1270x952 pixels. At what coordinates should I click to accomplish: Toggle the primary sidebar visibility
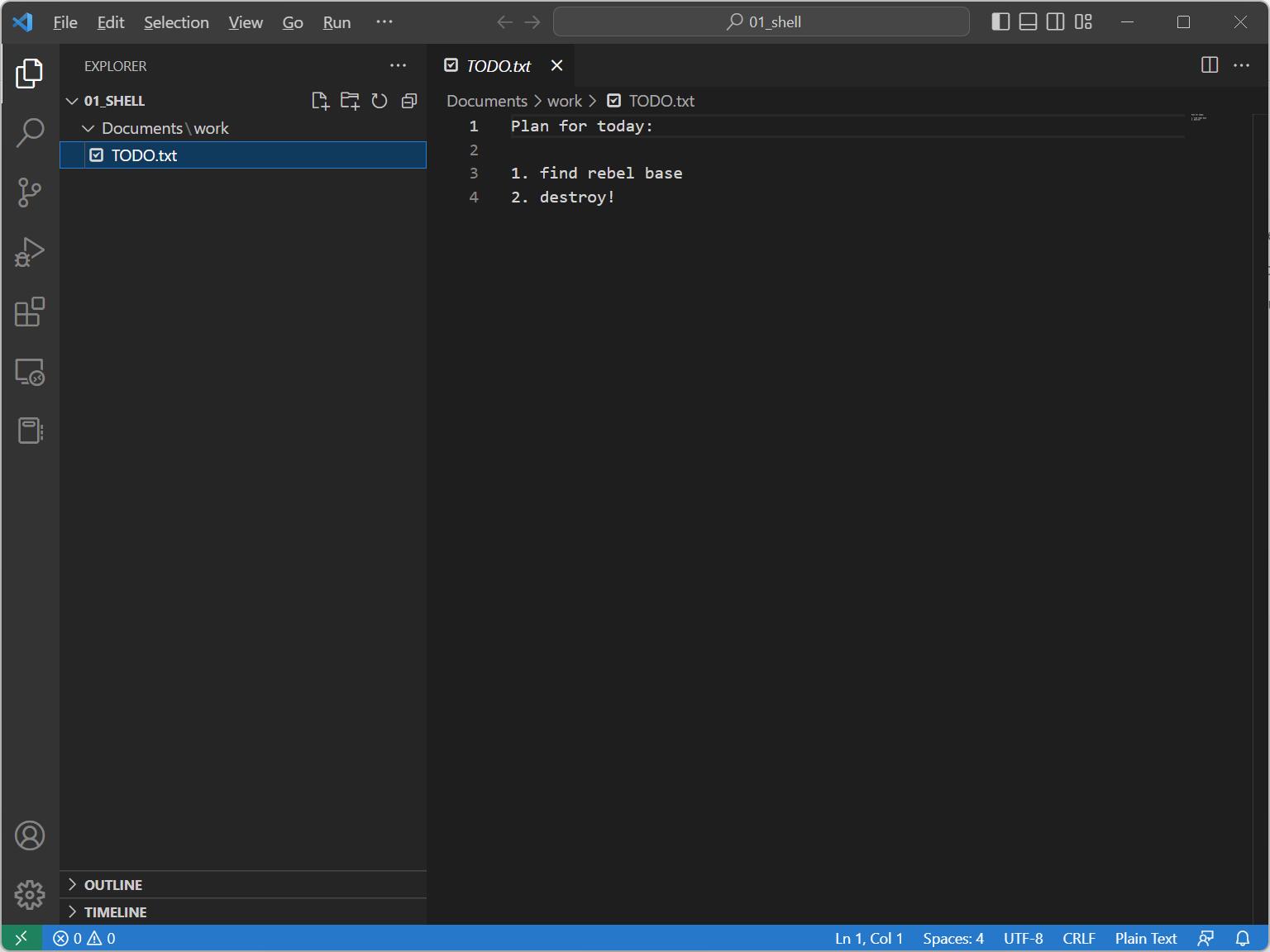tap(1000, 22)
